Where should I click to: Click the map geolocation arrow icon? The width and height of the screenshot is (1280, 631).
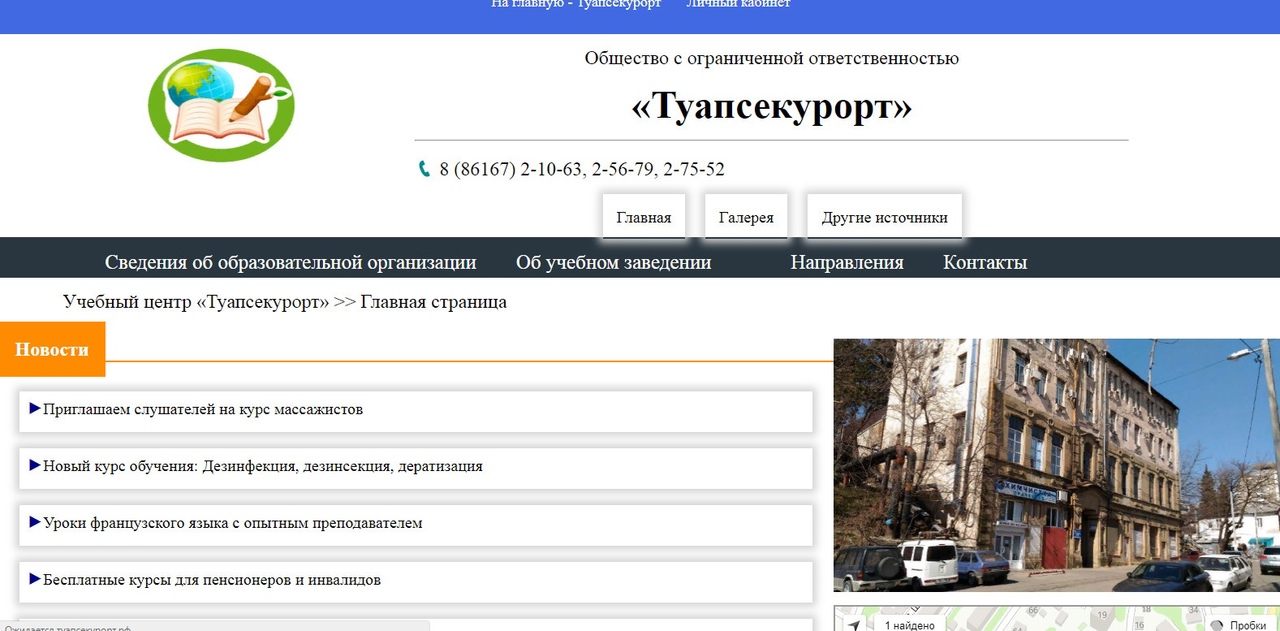pyautogui.click(x=853, y=625)
